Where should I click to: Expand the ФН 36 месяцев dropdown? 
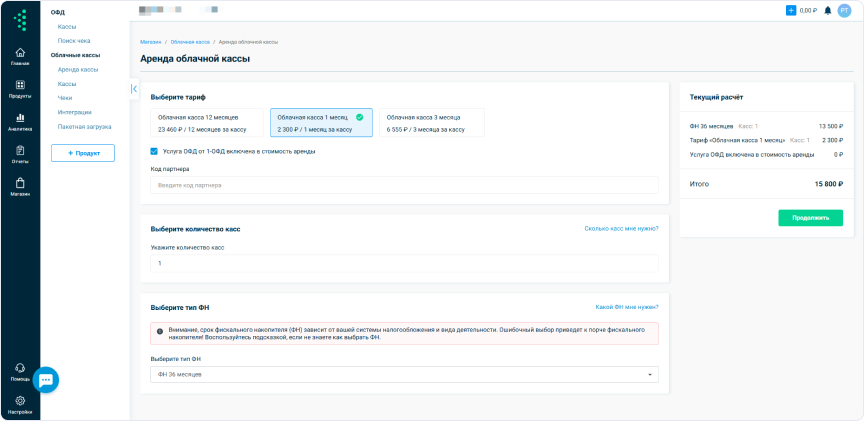pyautogui.click(x=404, y=374)
